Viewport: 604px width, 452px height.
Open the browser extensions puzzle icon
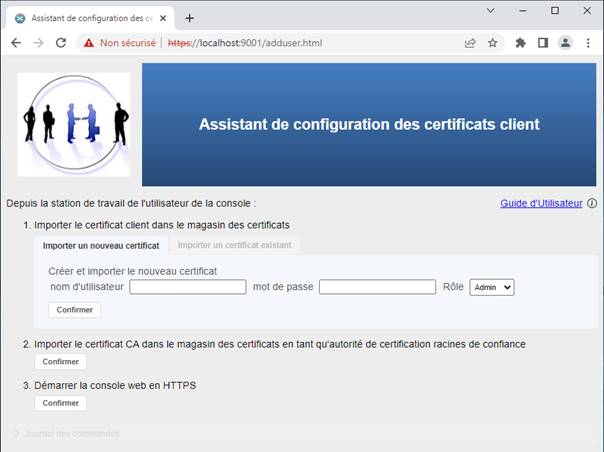click(520, 43)
